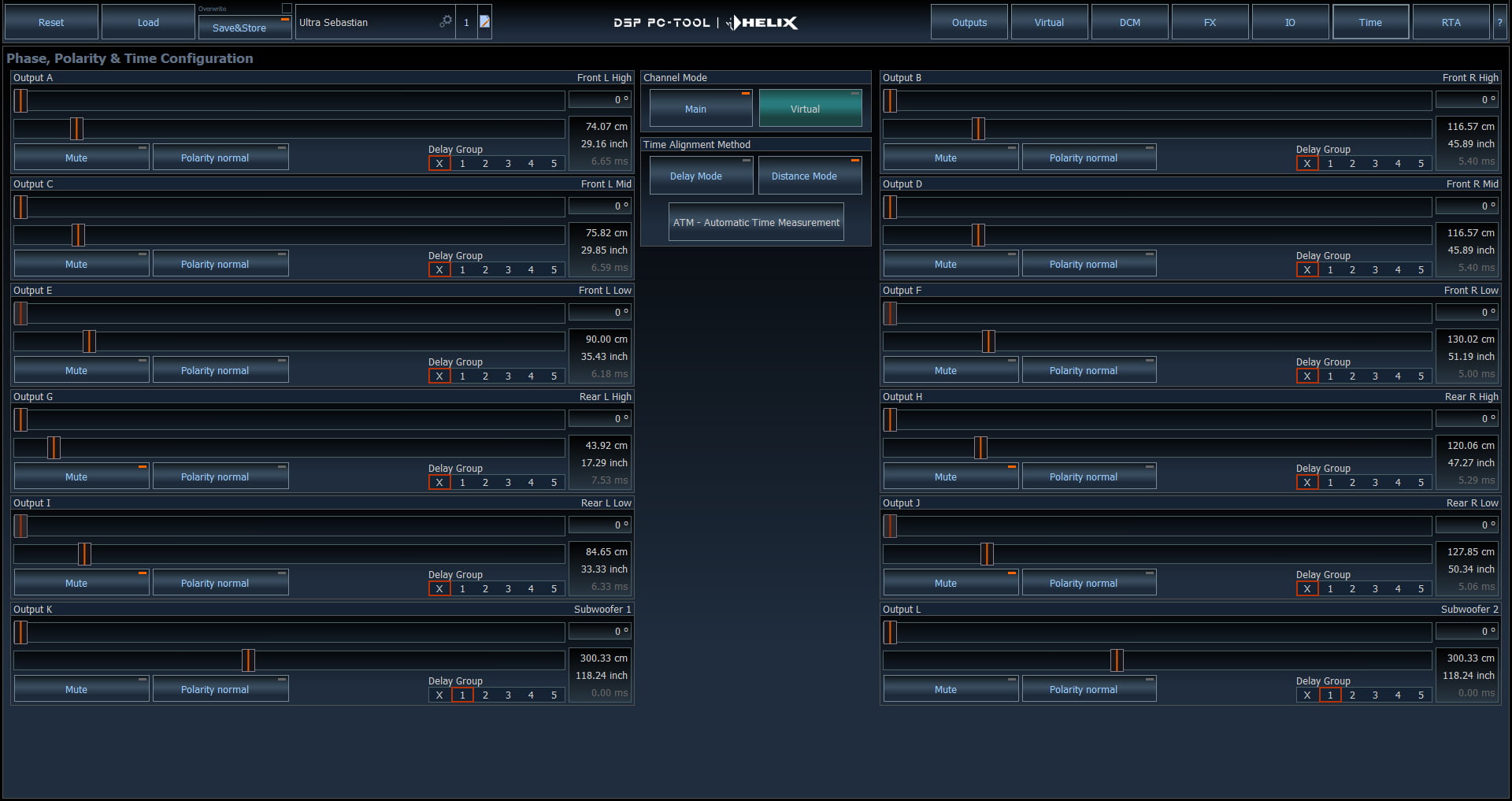The width and height of the screenshot is (1512, 801).
Task: Open help via the question mark icon
Action: pyautogui.click(x=1500, y=21)
